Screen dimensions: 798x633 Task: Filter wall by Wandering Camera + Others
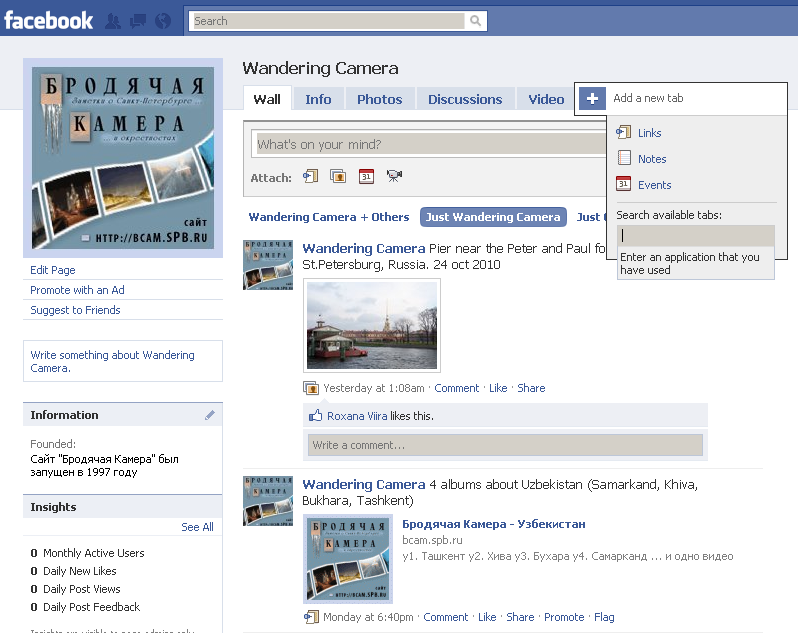pyautogui.click(x=329, y=217)
